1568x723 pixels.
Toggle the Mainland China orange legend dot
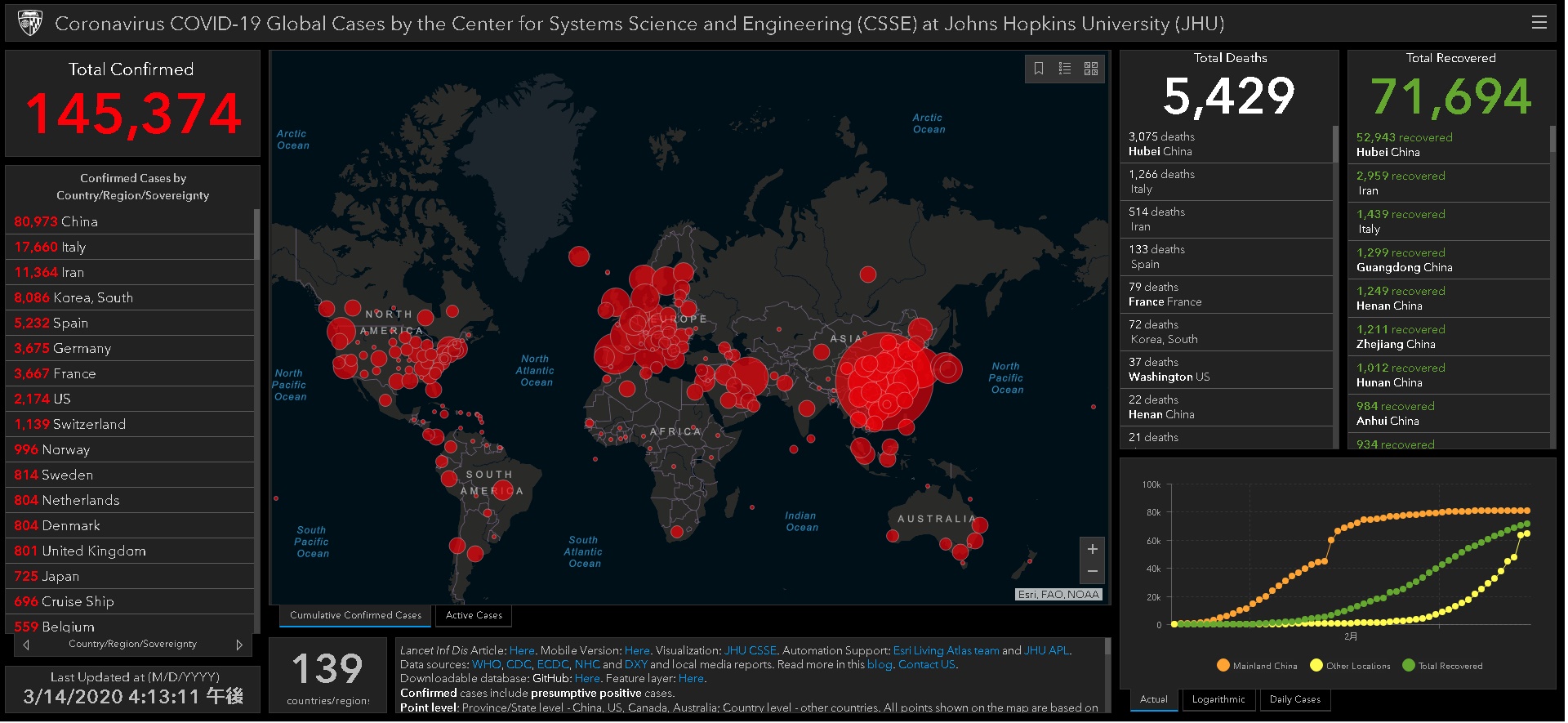coord(1223,665)
